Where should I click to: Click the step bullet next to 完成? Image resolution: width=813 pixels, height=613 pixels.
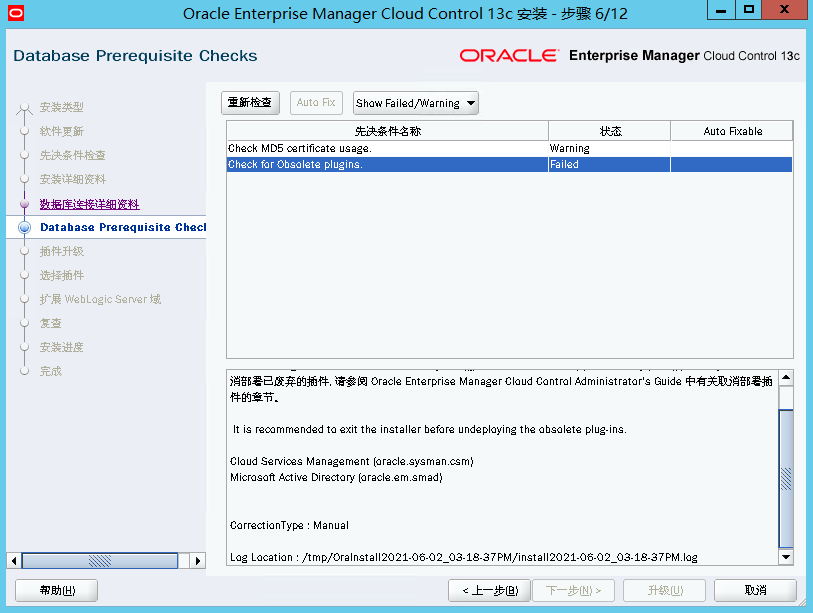click(x=22, y=370)
